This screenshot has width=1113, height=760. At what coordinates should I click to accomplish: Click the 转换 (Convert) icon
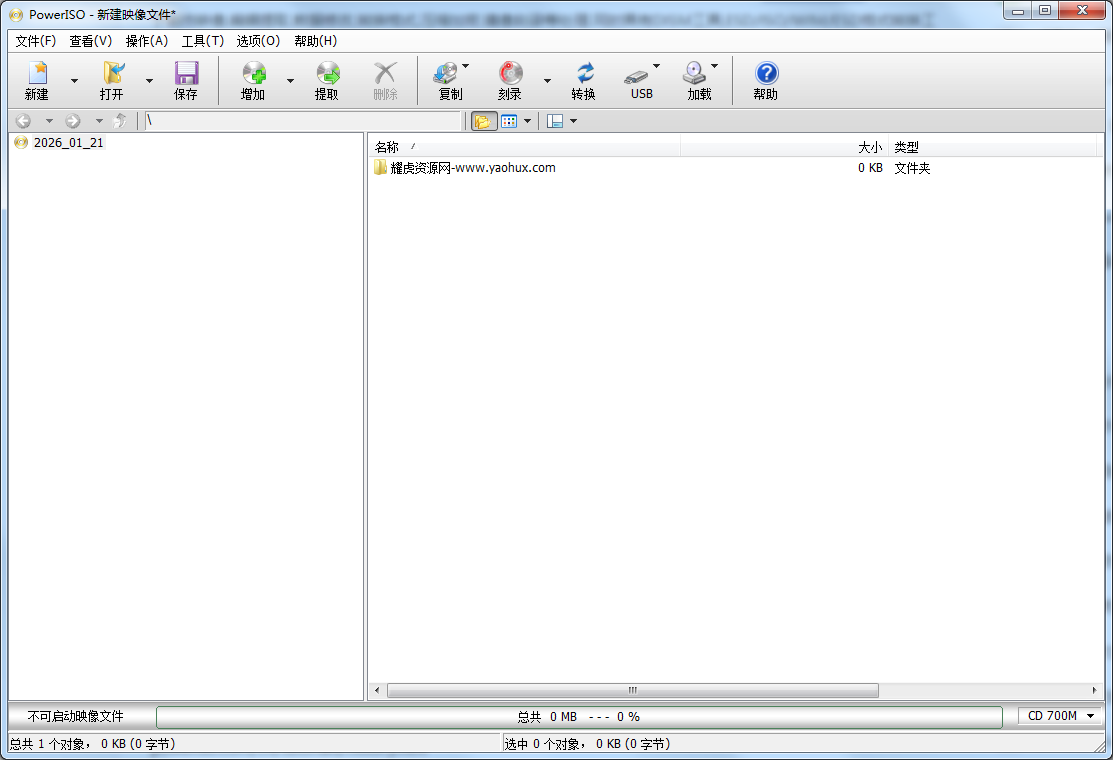(x=584, y=80)
